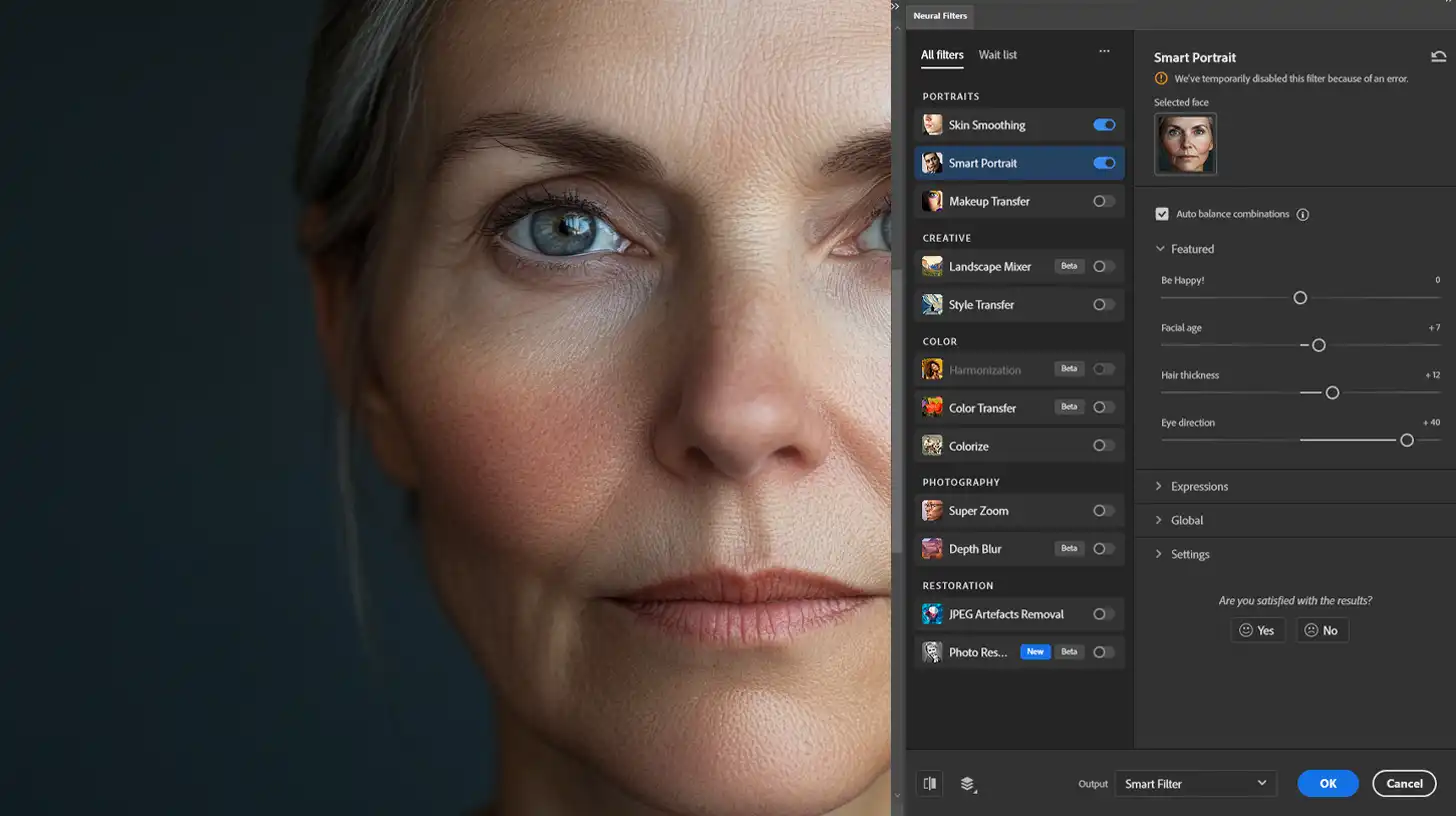This screenshot has width=1456, height=816.
Task: Click the Eye direction slider handle
Action: 1407,440
